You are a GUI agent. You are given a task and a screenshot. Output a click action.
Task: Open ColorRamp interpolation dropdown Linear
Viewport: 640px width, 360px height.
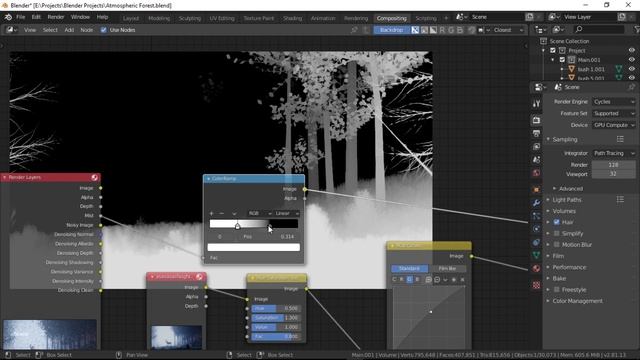pos(287,213)
